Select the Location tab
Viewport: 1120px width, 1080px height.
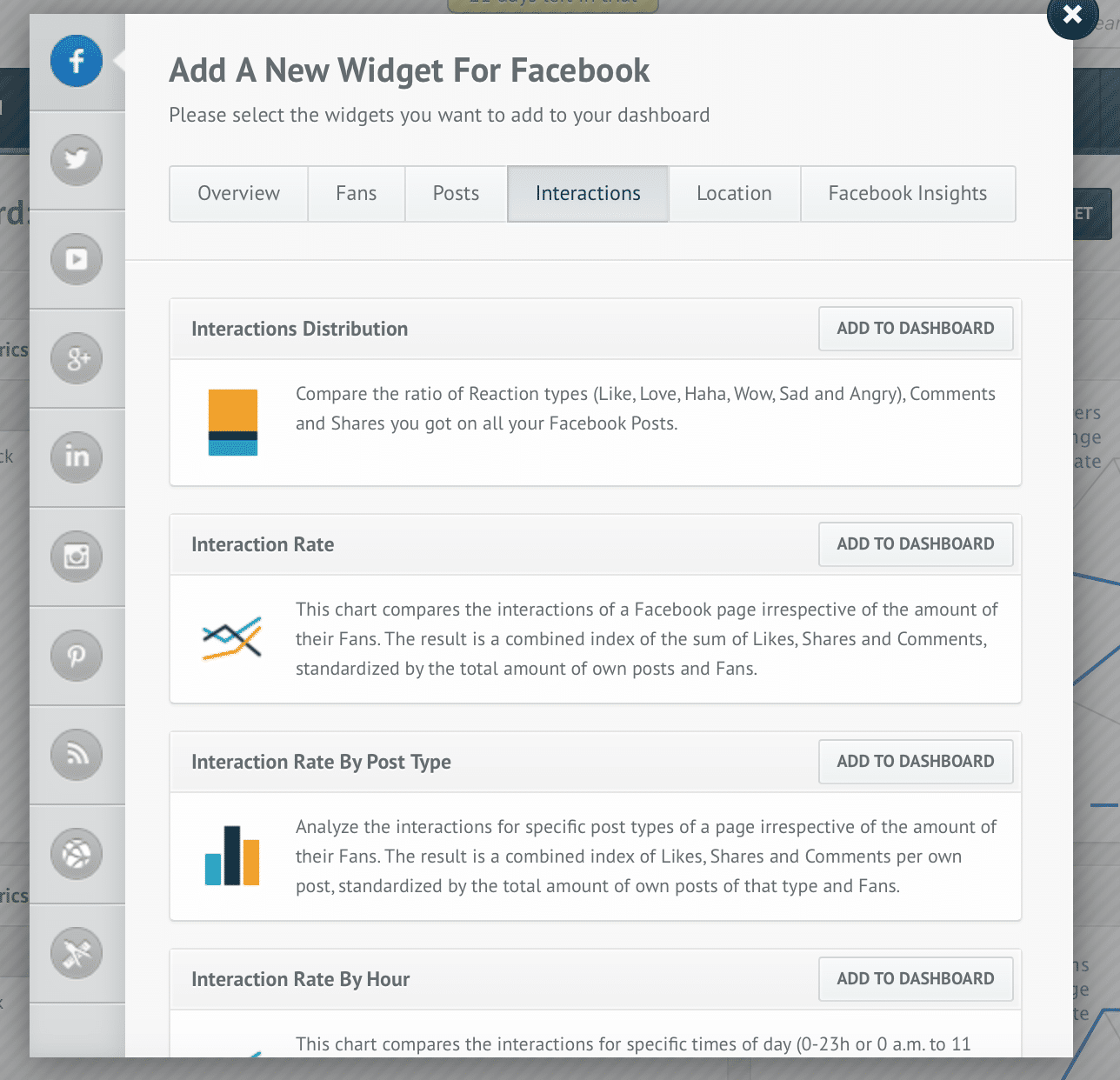click(x=735, y=194)
